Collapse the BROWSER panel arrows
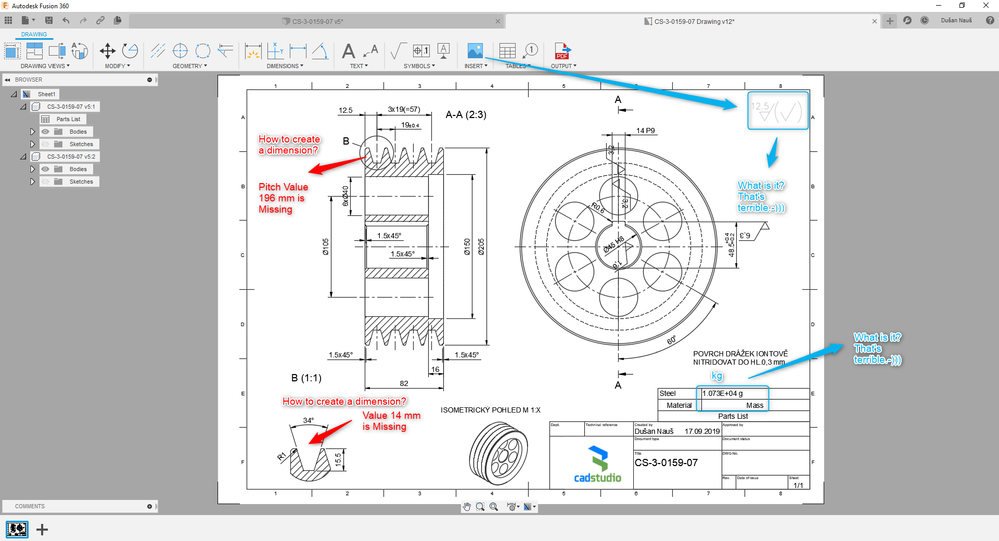Image resolution: width=999 pixels, height=541 pixels. point(8,80)
